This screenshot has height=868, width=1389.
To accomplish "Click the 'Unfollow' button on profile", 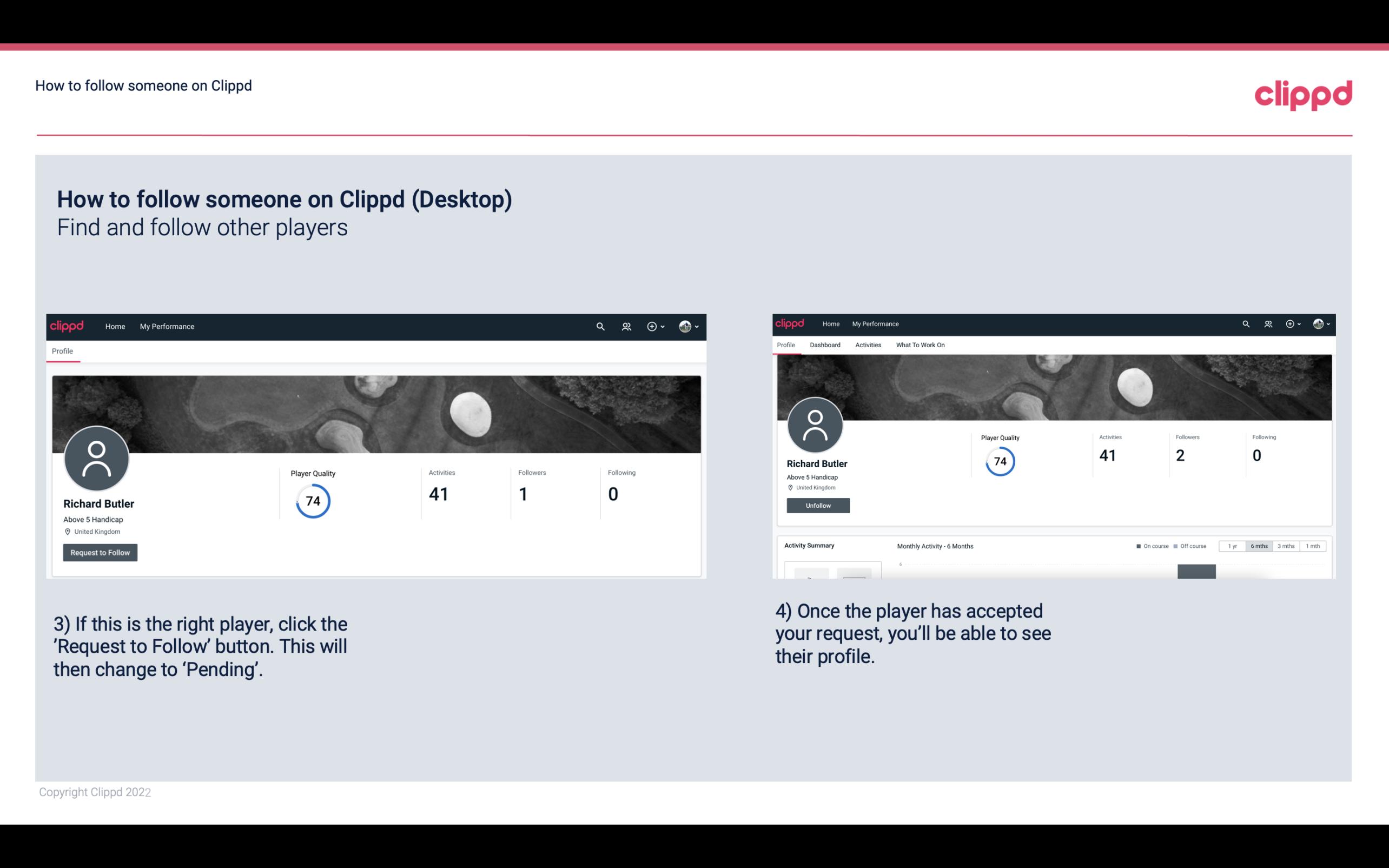I will [x=817, y=505].
